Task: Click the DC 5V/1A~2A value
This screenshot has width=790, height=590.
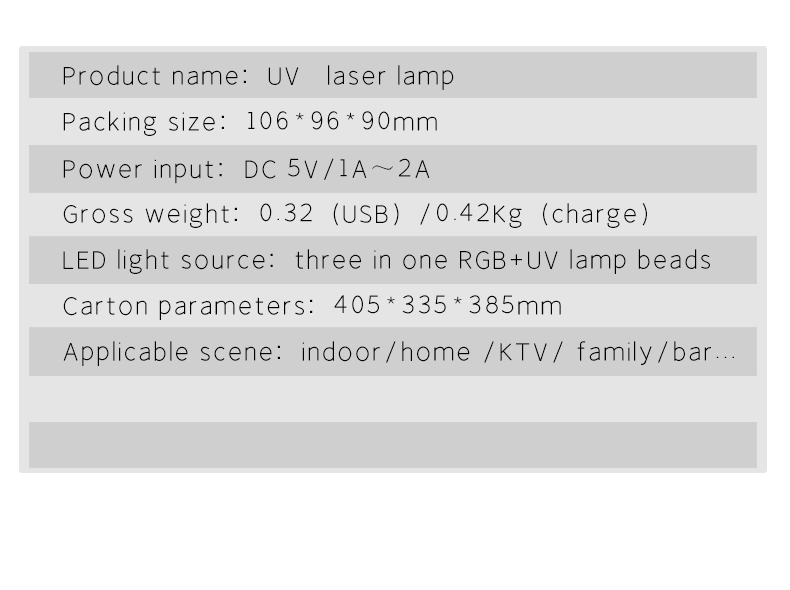Action: (x=337, y=169)
